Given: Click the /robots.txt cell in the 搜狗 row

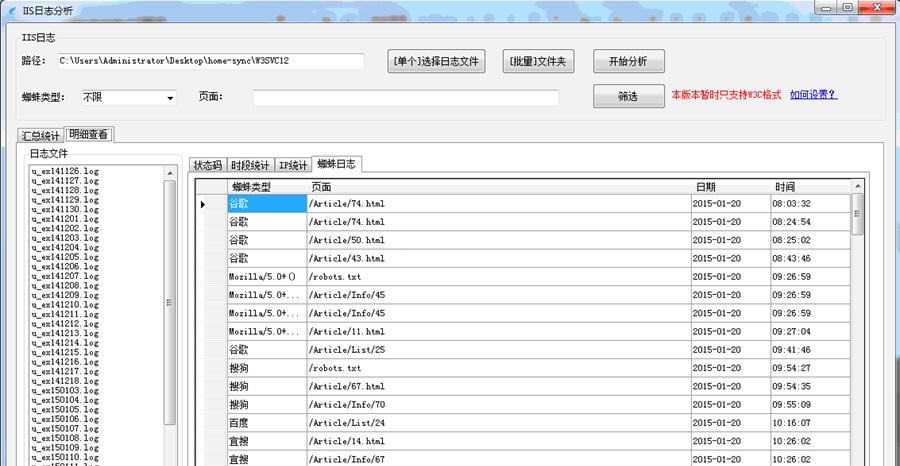Looking at the screenshot, I should (498, 368).
